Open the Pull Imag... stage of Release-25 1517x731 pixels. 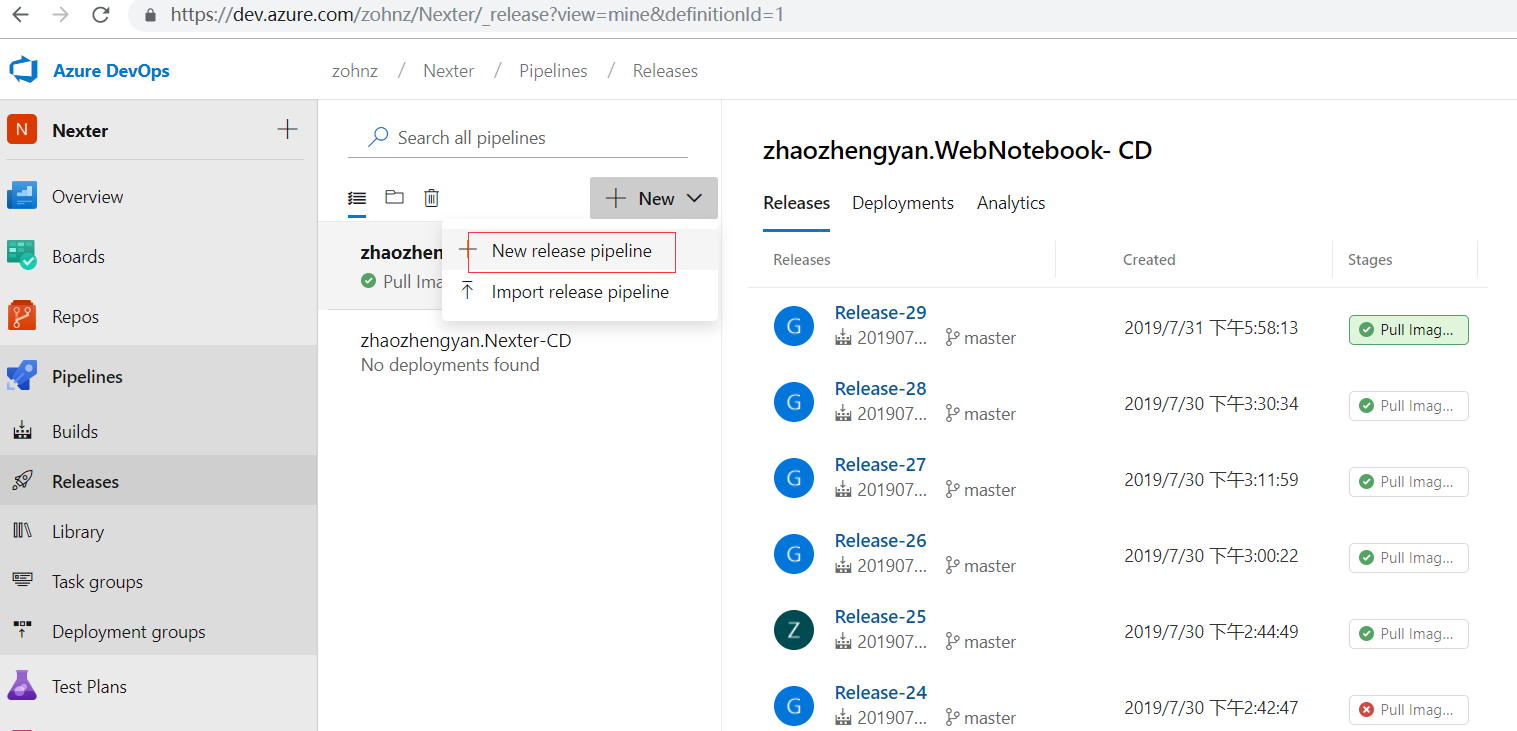pos(1408,634)
